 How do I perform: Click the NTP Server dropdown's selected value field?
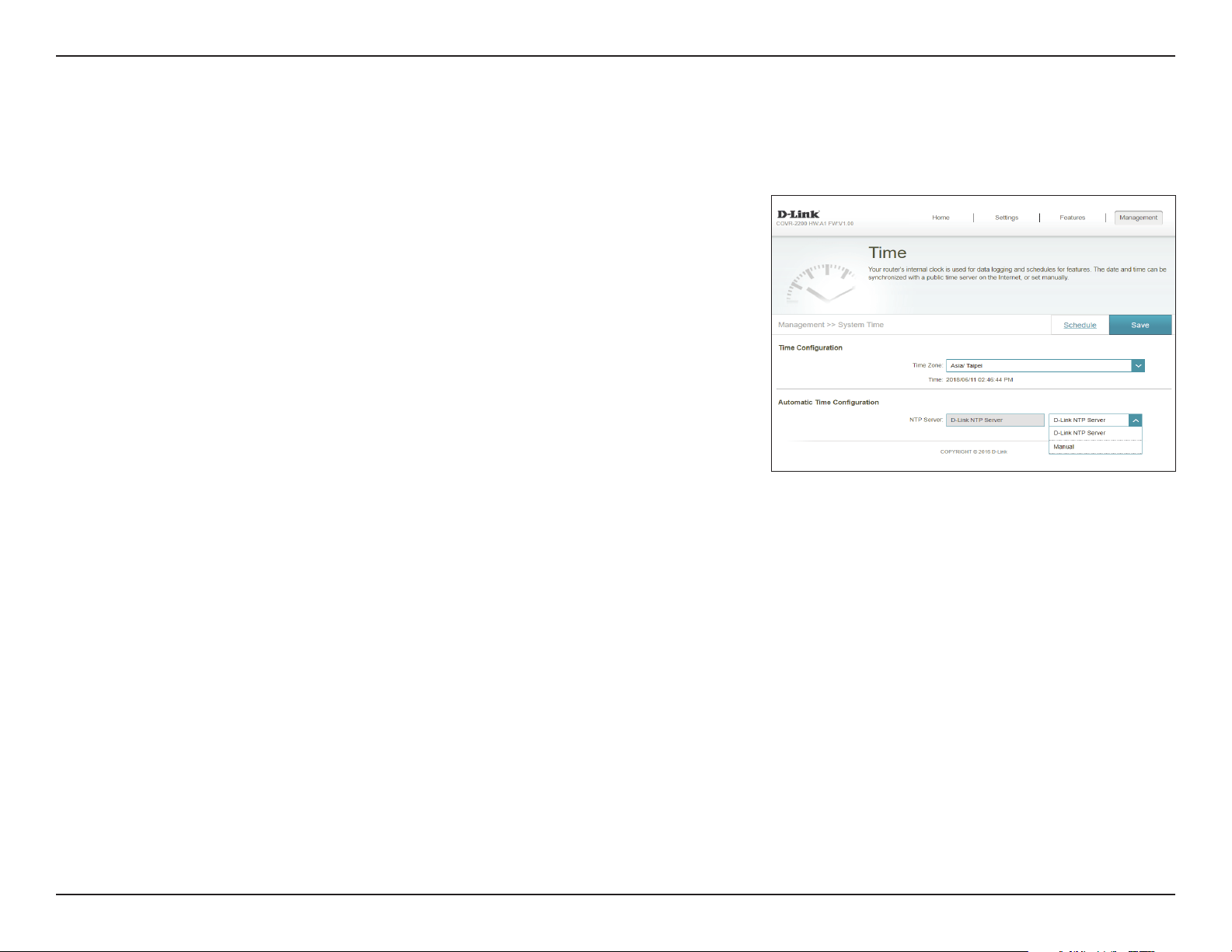tap(1089, 420)
